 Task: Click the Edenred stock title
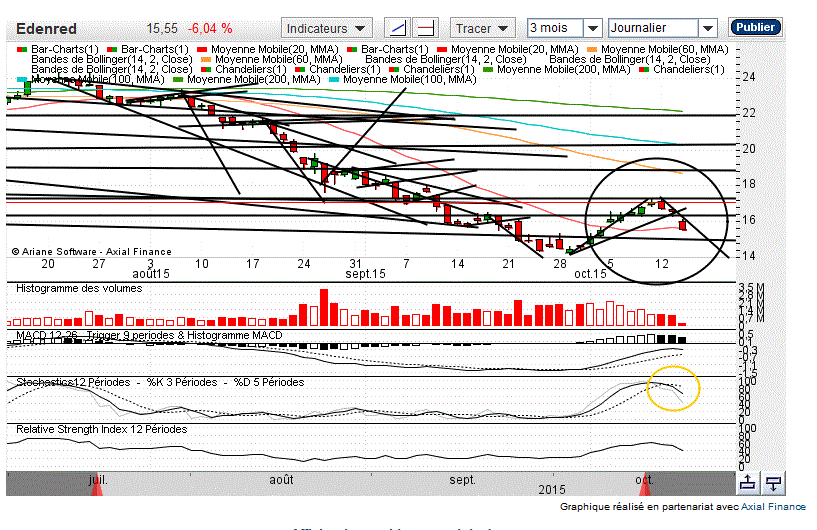pyautogui.click(x=46, y=29)
